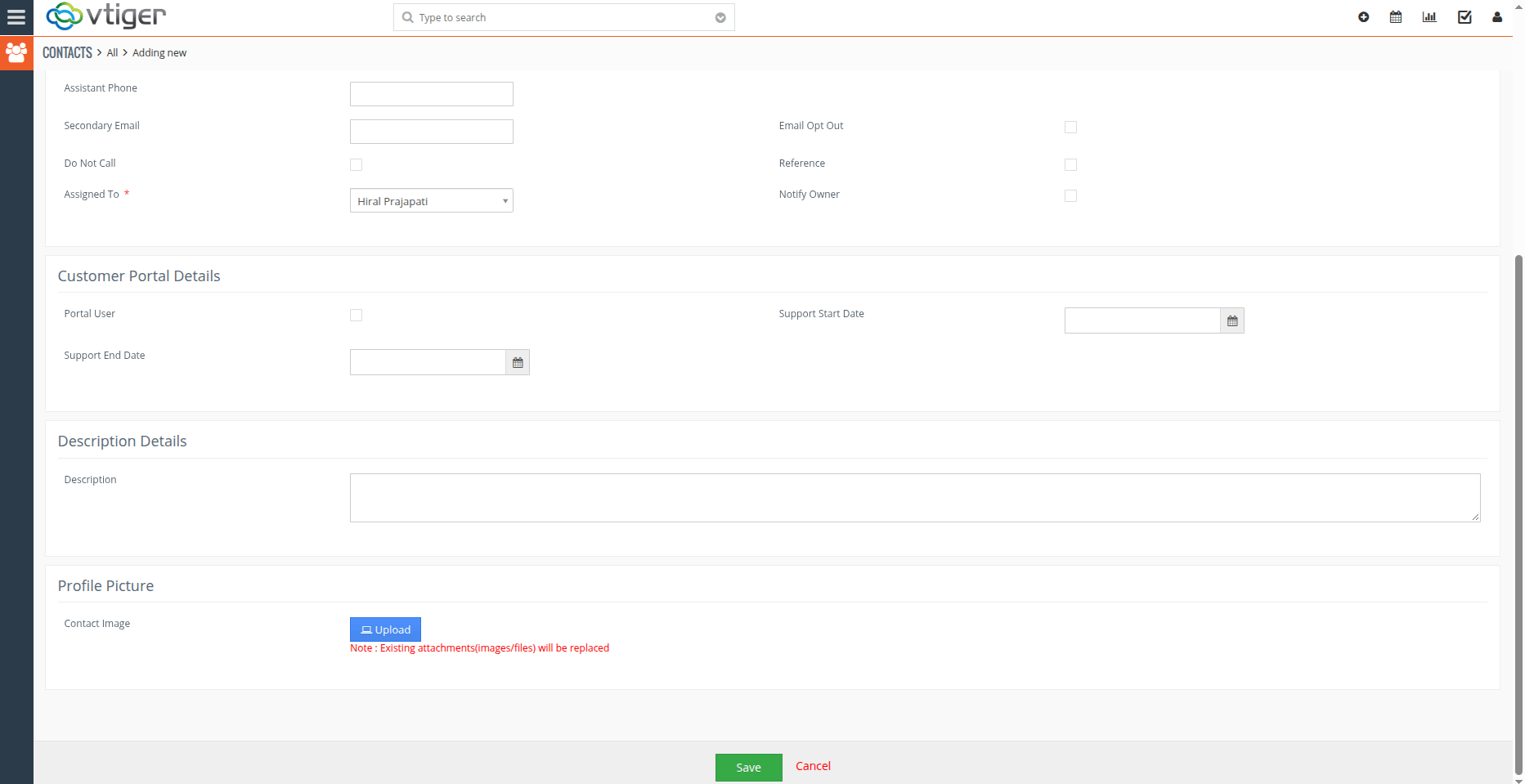The image size is (1525, 784).
Task: Click the red attachments replacement note
Action: click(479, 648)
